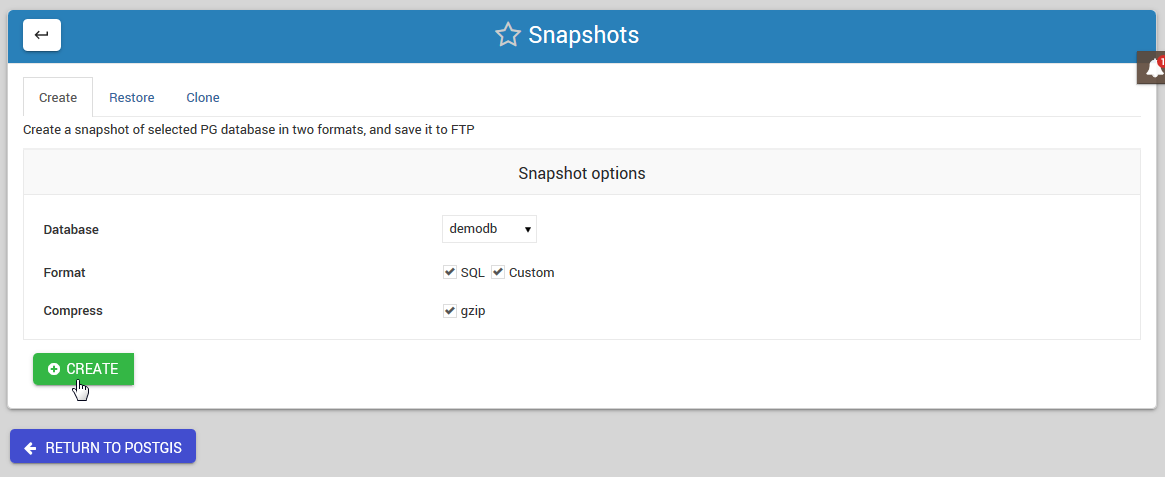Click the Snapshots page title text
Image resolution: width=1165 pixels, height=477 pixels.
(x=583, y=35)
